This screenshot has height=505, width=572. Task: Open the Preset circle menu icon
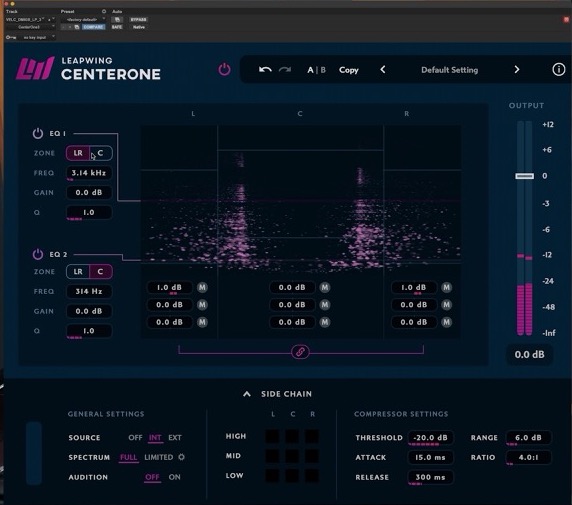104,12
